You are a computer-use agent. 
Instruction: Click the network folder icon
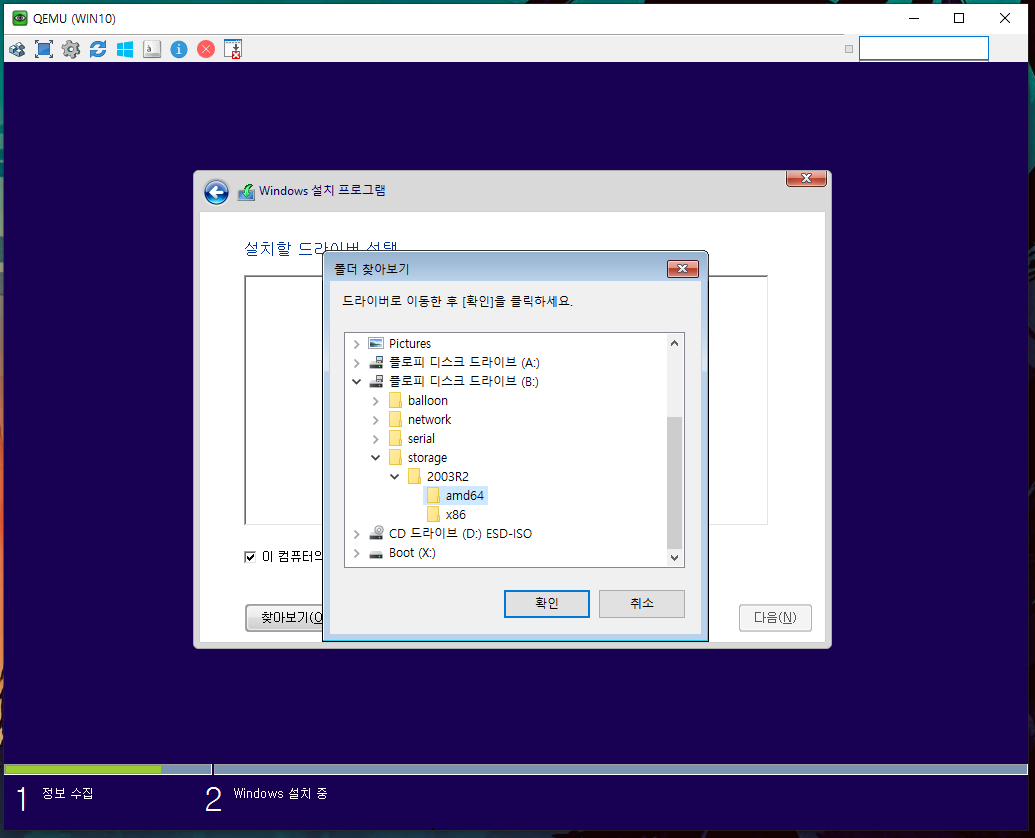tap(395, 420)
